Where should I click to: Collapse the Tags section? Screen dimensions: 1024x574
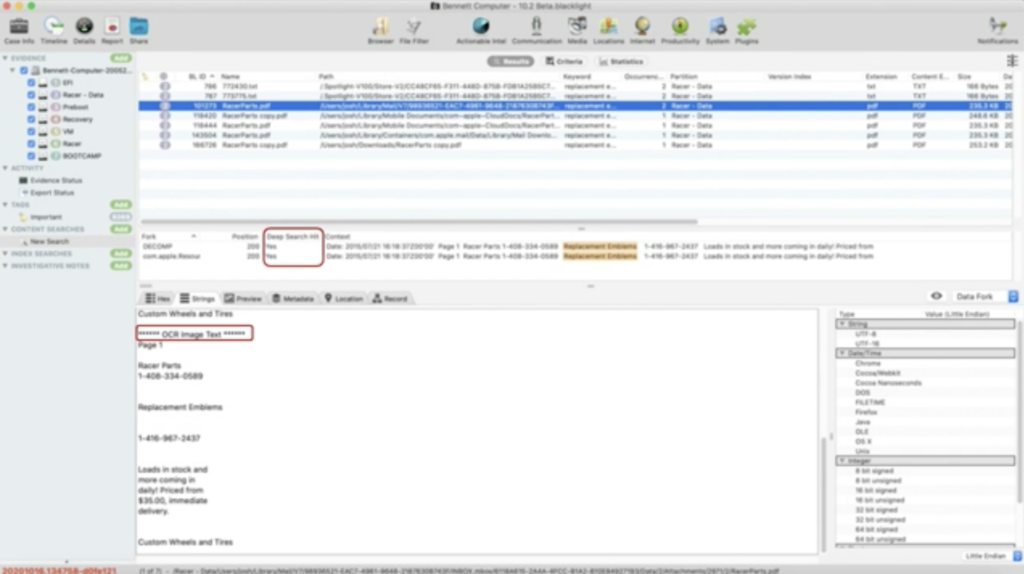click(x=5, y=204)
